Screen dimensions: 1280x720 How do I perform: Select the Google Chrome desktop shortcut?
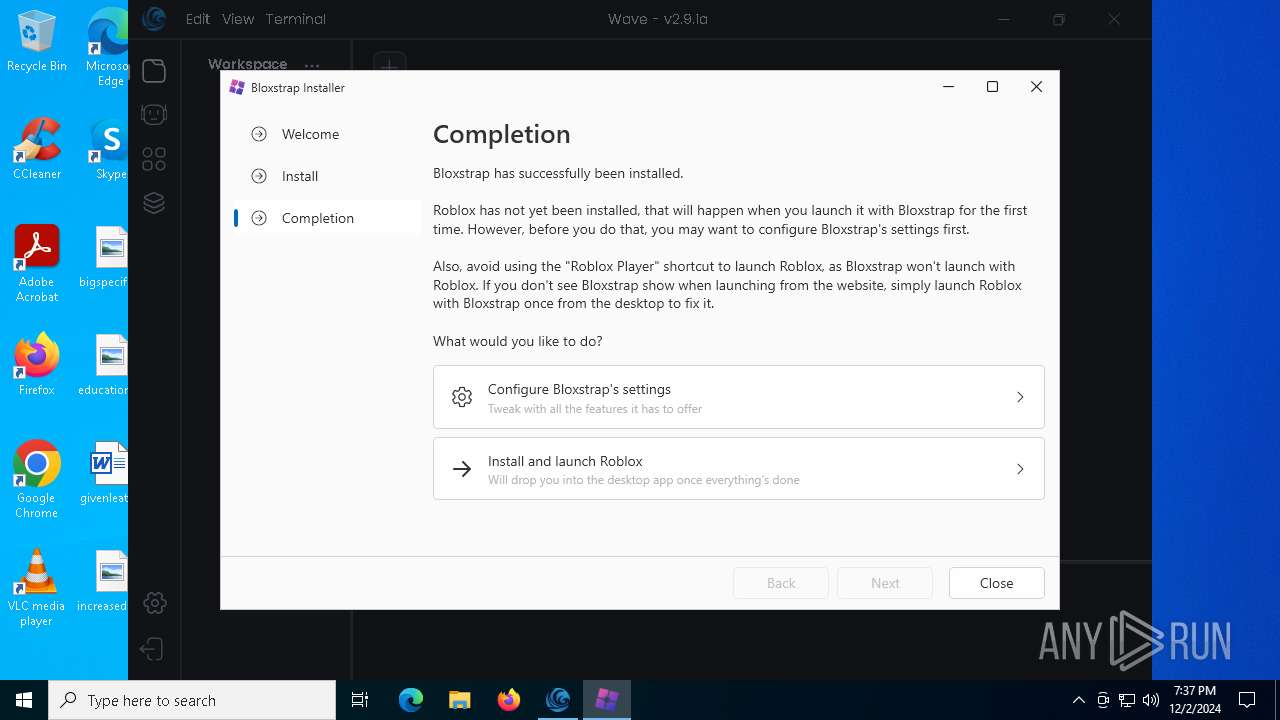(37, 480)
